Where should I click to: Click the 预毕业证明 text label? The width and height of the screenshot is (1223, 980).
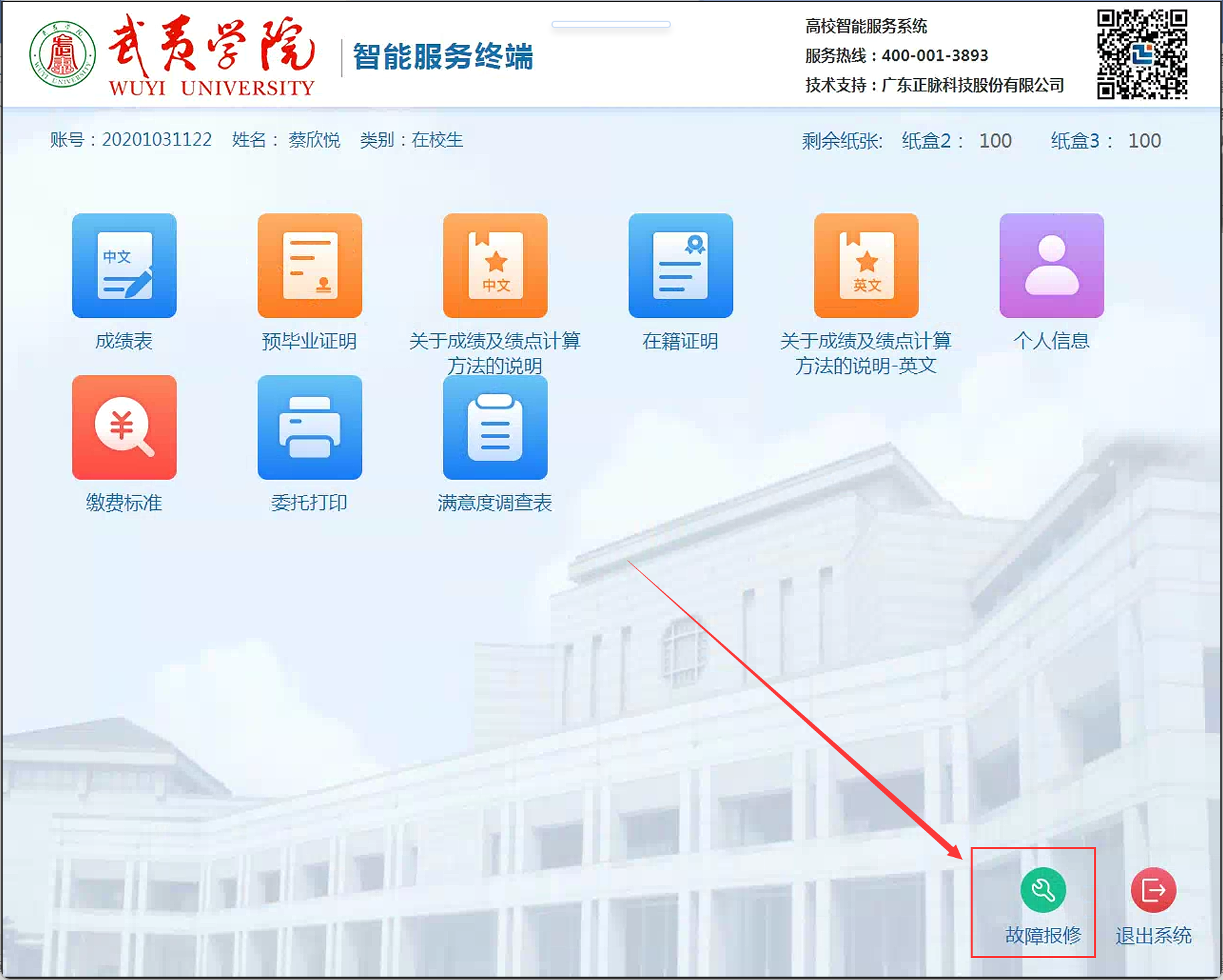tap(310, 341)
